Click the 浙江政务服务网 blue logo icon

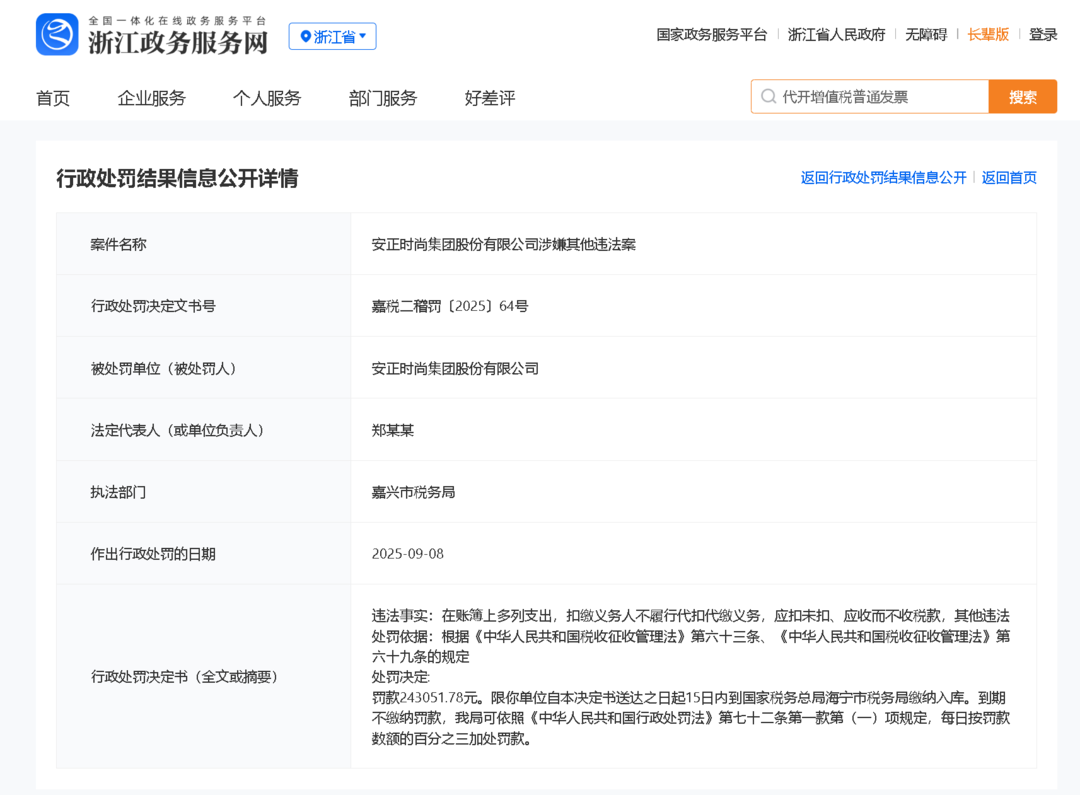tap(57, 35)
